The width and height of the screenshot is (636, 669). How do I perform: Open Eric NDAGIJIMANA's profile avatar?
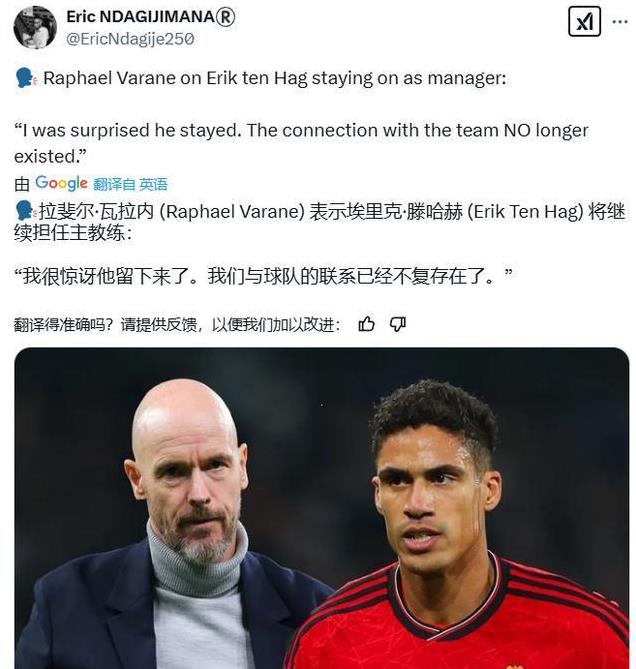click(35, 27)
